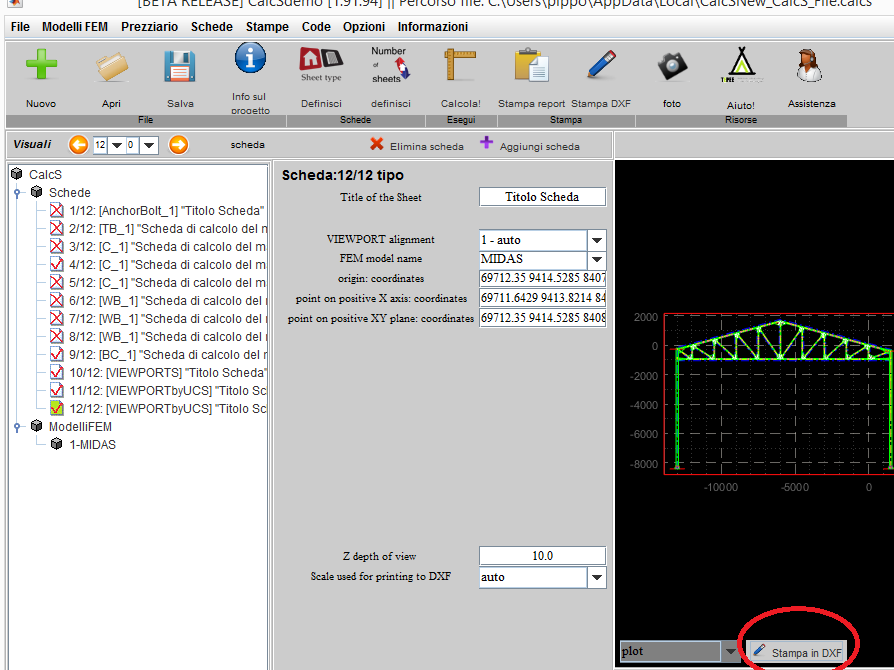894x670 pixels.
Task: Toggle status icon of sheet 4/12 C_1
Action: [56, 265]
